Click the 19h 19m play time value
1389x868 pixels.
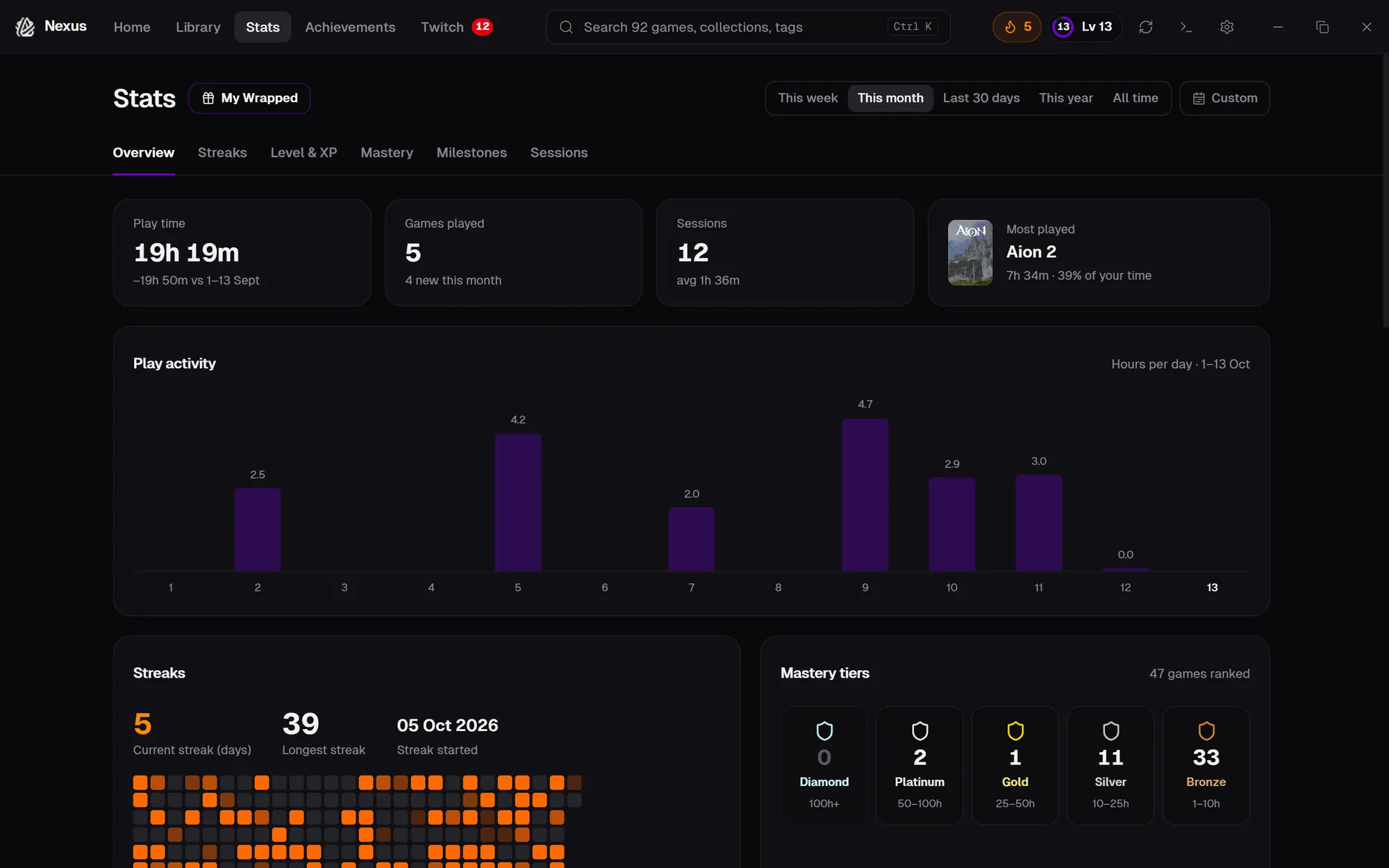click(x=186, y=253)
